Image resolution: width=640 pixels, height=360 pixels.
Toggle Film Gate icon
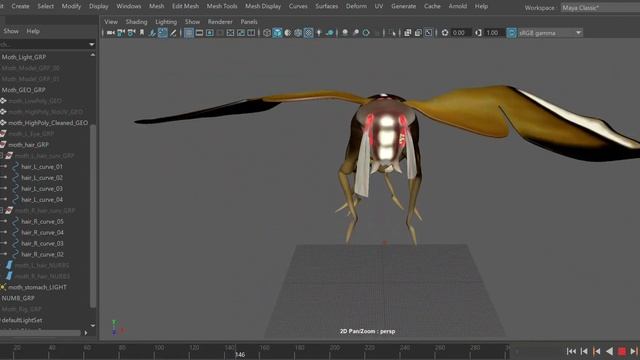(x=199, y=33)
